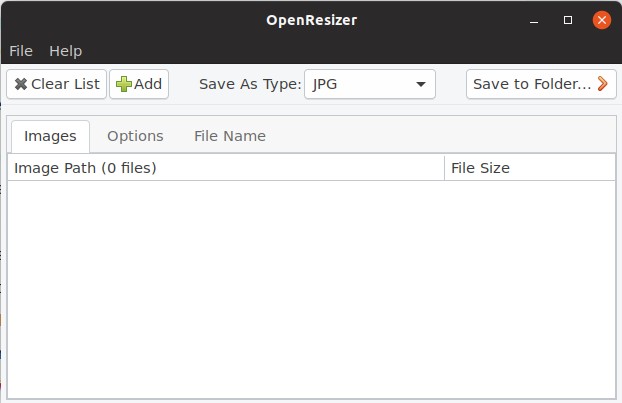
Task: Expand the file type dropdown arrow
Action: (x=421, y=84)
